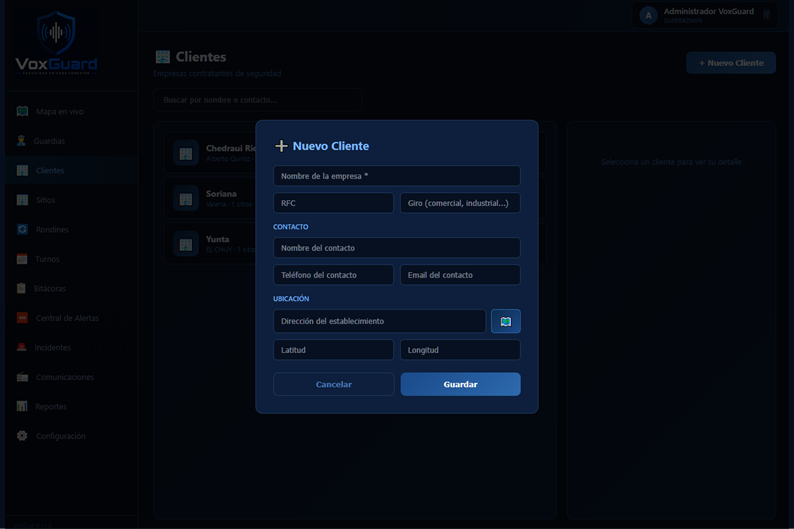
Task: Cancel the Nuevo Cliente dialog
Action: [x=334, y=384]
